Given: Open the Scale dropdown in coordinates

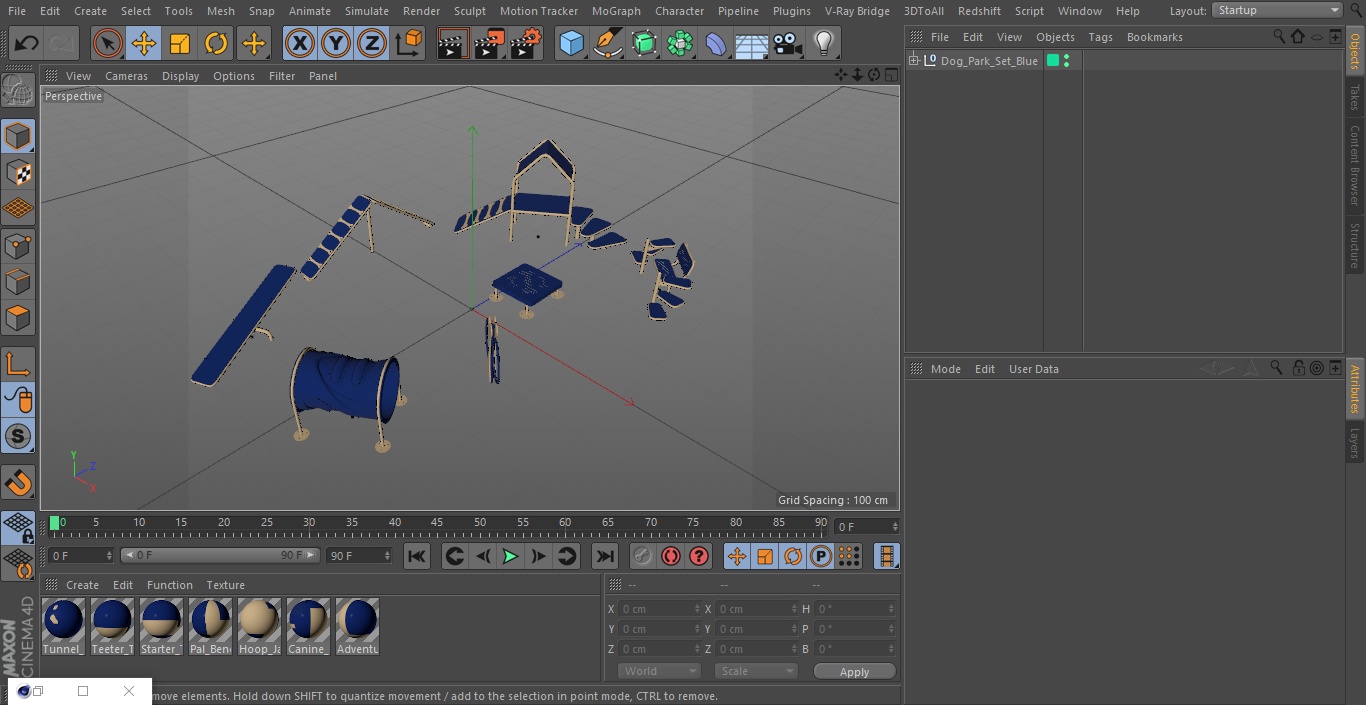Looking at the screenshot, I should click(756, 671).
